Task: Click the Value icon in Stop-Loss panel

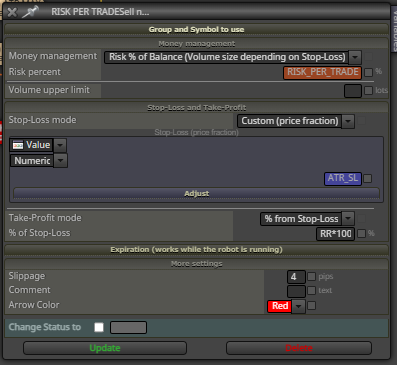Action: pyautogui.click(x=18, y=145)
